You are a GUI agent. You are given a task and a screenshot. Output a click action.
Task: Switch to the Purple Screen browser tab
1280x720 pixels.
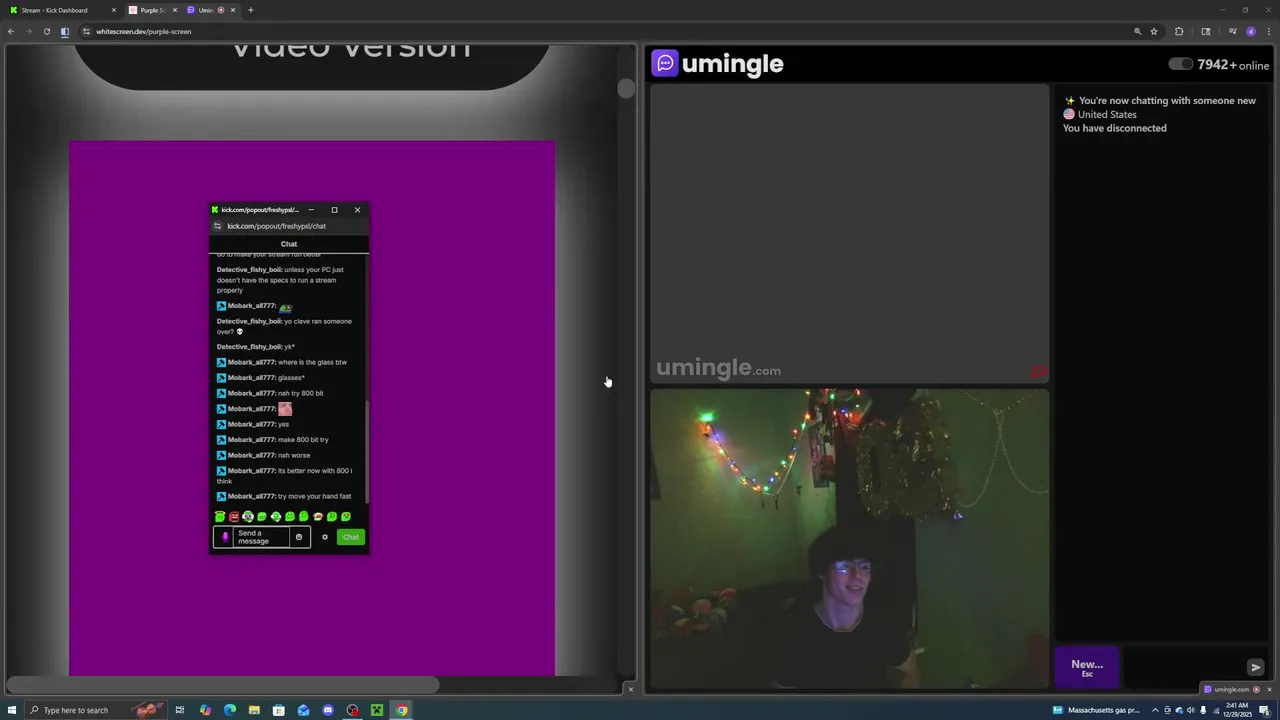(x=152, y=10)
